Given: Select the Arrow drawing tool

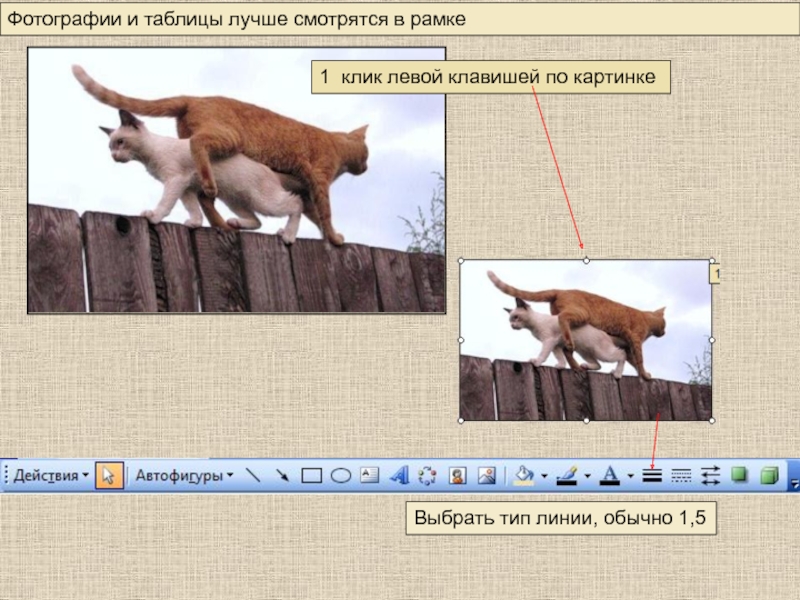Looking at the screenshot, I should click(282, 475).
